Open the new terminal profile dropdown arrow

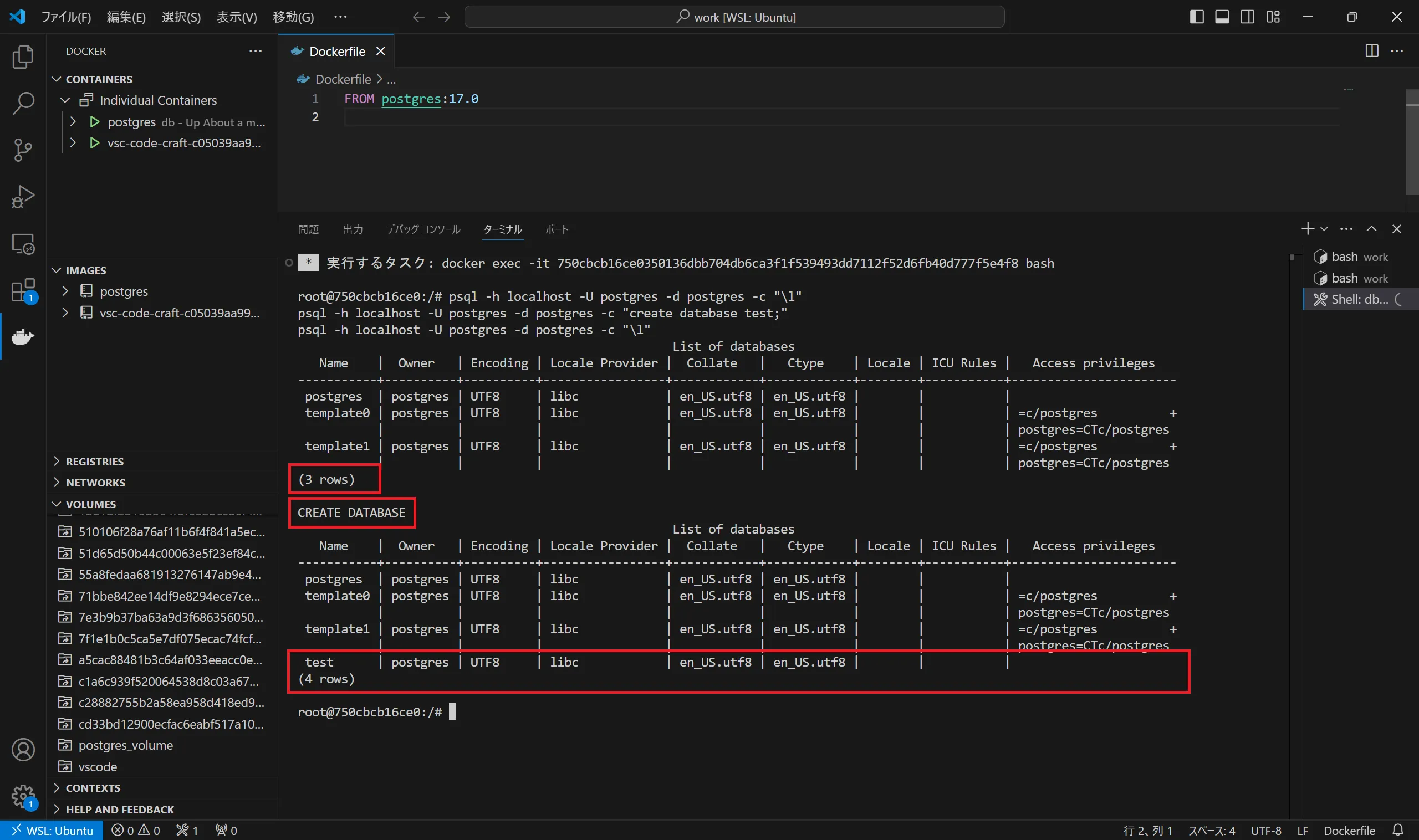point(1324,229)
